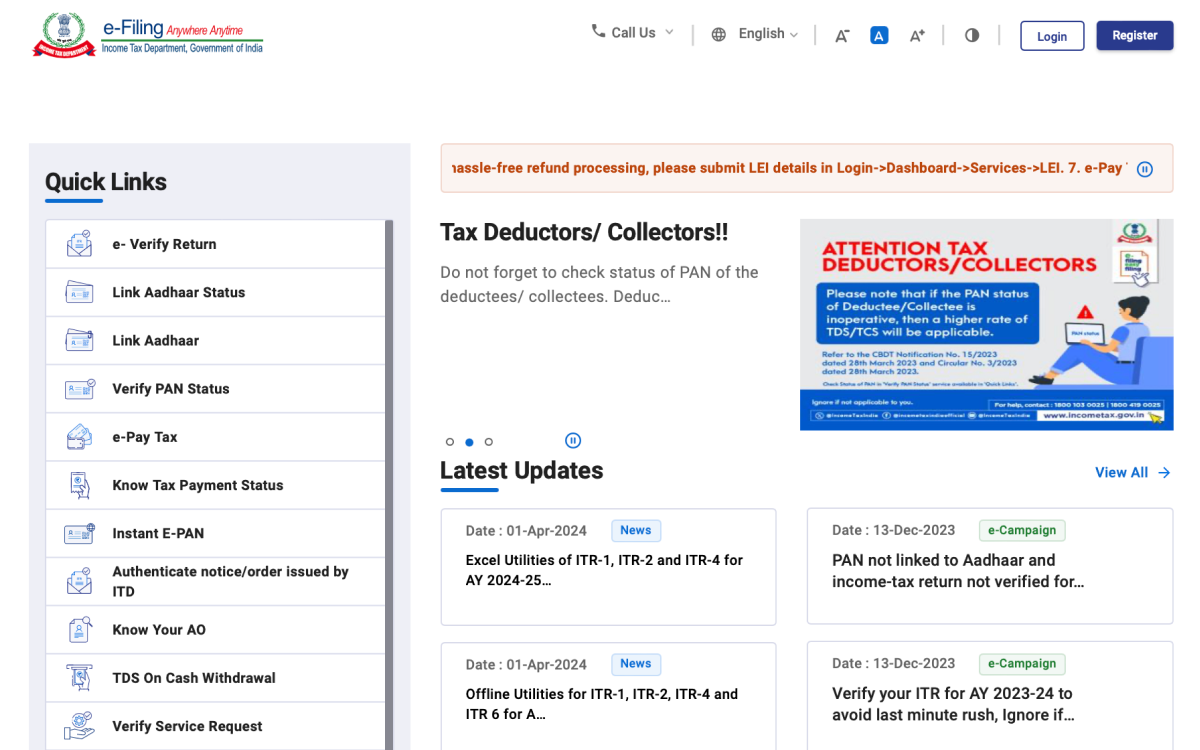Click the e-Verify Return envelope icon
Screen dimensions: 1200x750
(x=79, y=244)
